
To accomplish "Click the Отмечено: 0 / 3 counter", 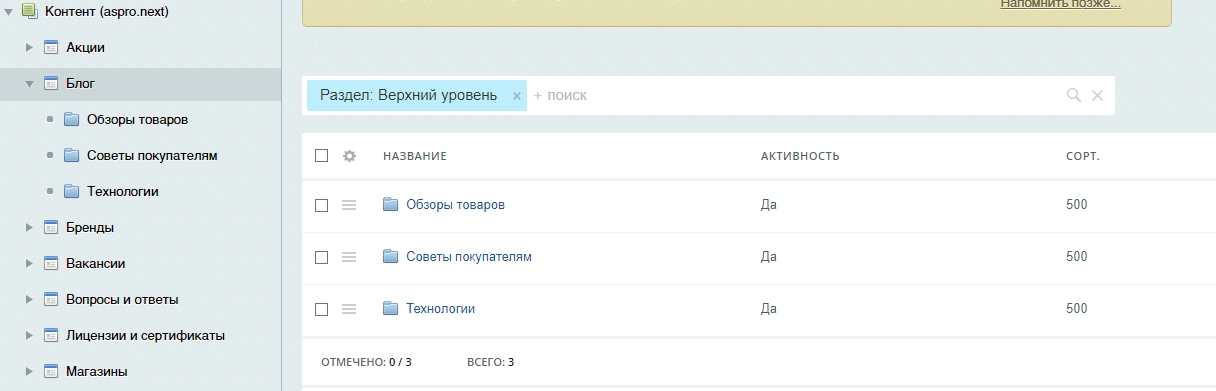I will (x=366, y=362).
